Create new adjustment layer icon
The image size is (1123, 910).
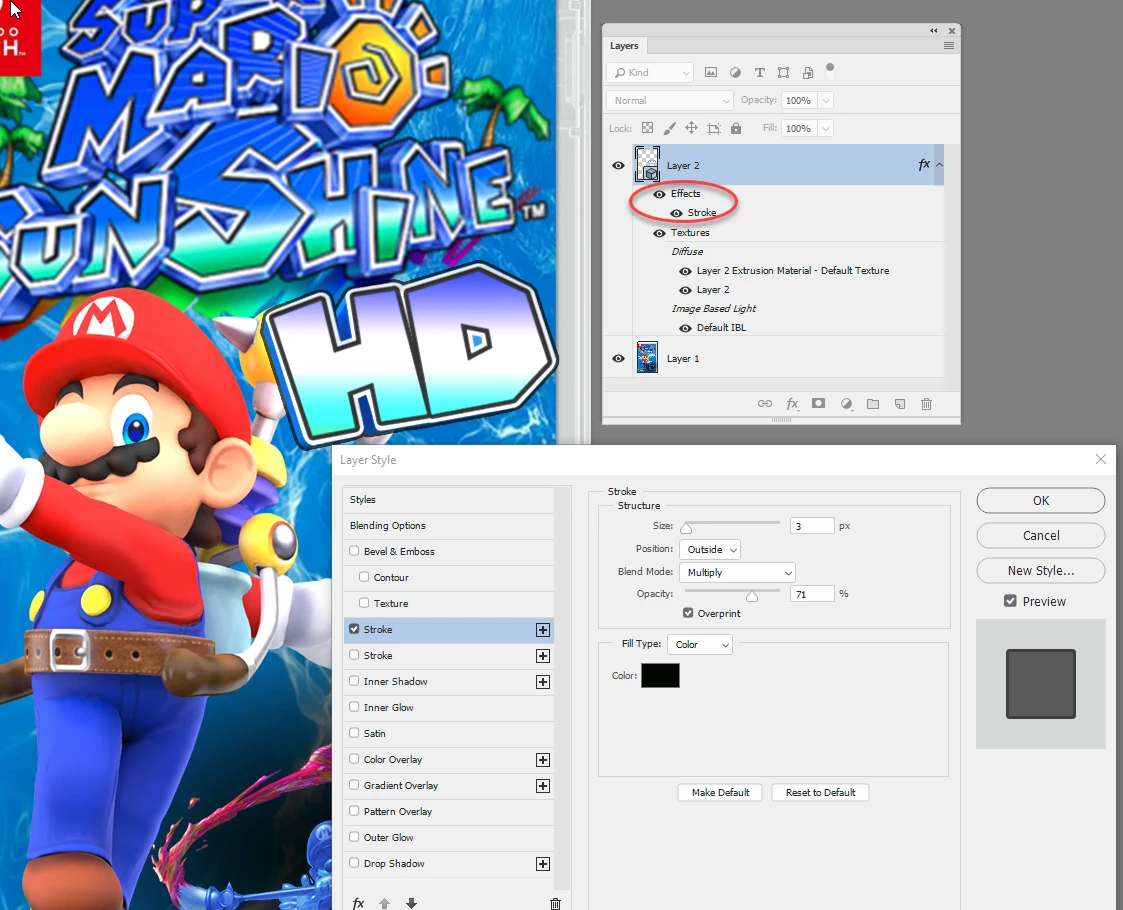click(x=846, y=404)
